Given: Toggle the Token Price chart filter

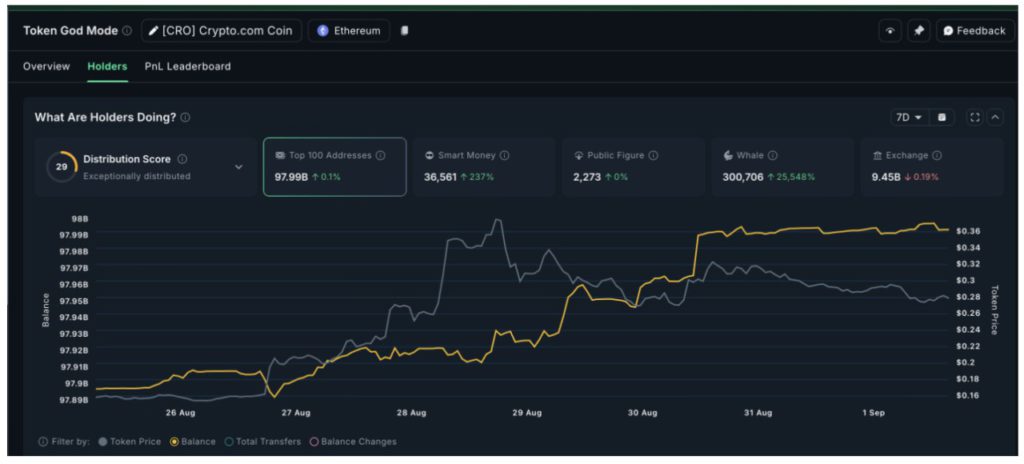Looking at the screenshot, I should (129, 441).
